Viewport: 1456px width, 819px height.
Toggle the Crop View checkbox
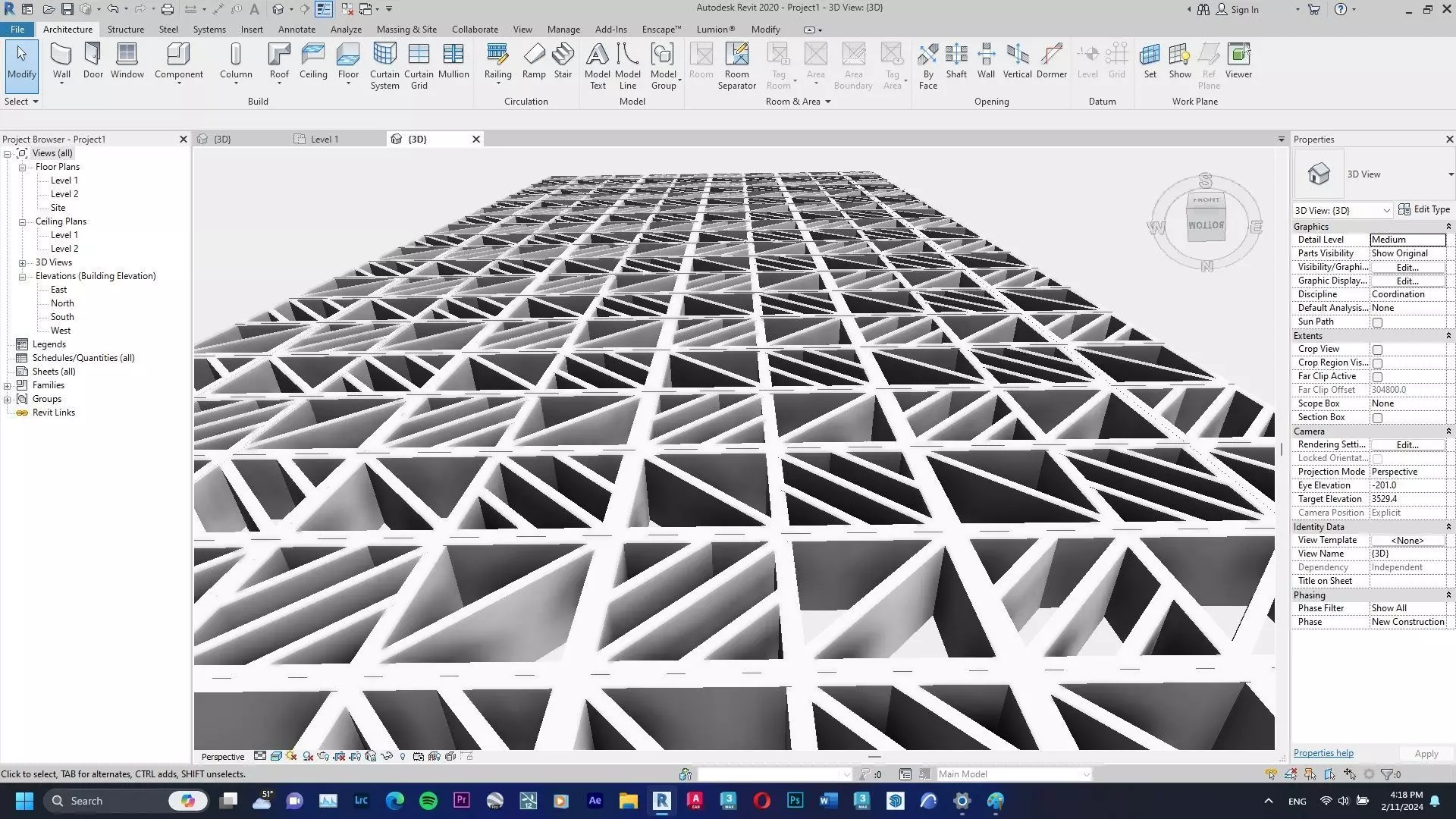(1378, 350)
